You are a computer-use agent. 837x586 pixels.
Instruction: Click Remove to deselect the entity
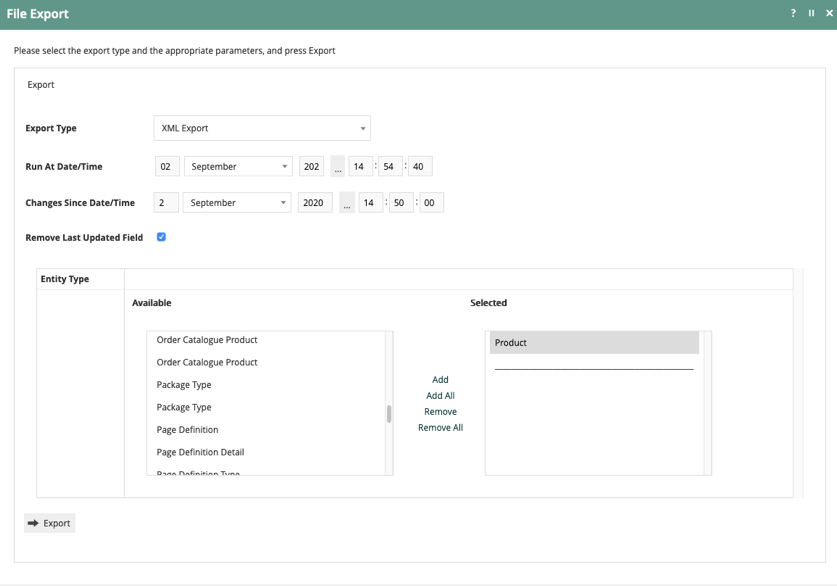[x=440, y=412]
